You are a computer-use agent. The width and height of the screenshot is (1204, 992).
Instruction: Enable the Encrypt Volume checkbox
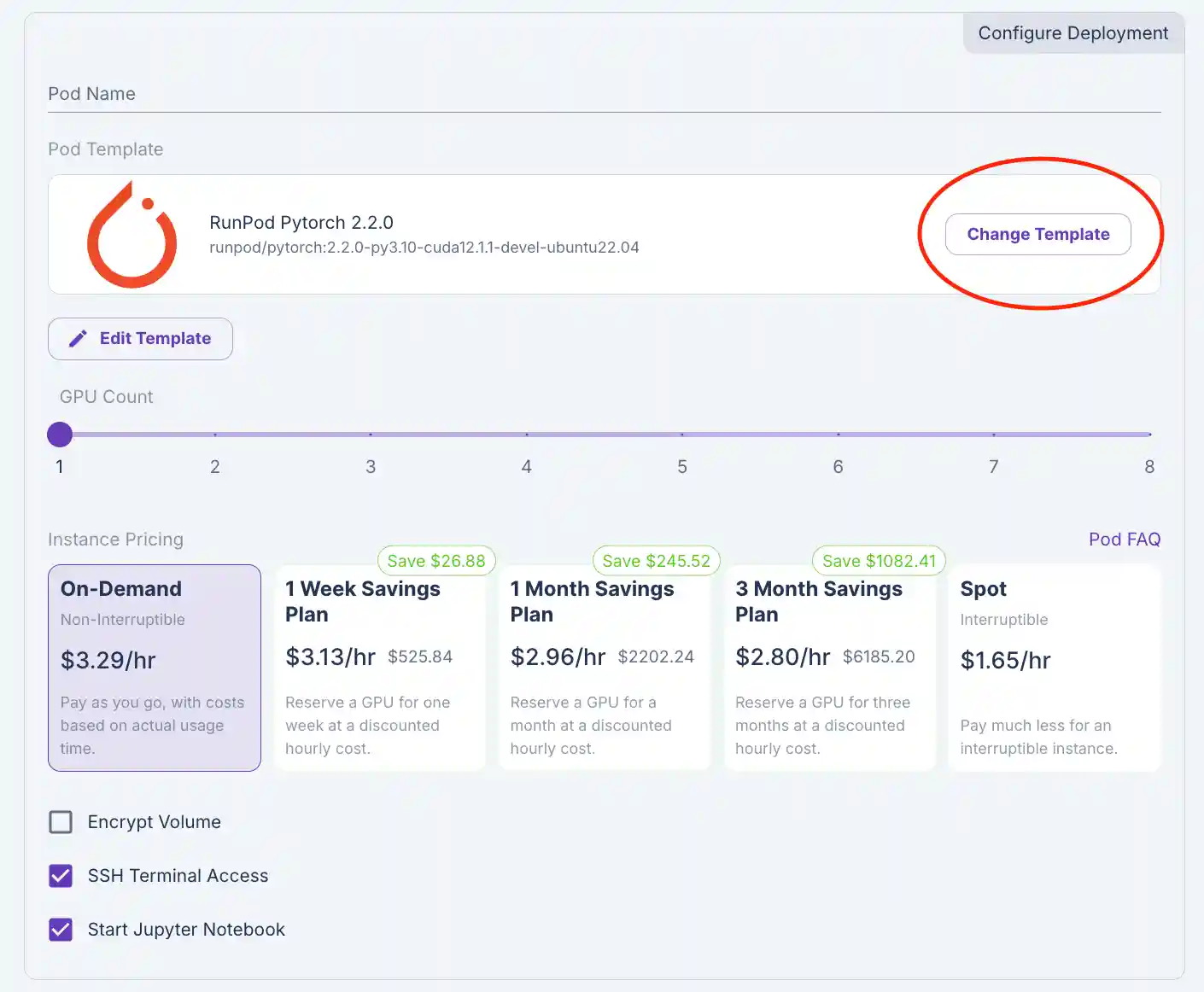(x=61, y=822)
